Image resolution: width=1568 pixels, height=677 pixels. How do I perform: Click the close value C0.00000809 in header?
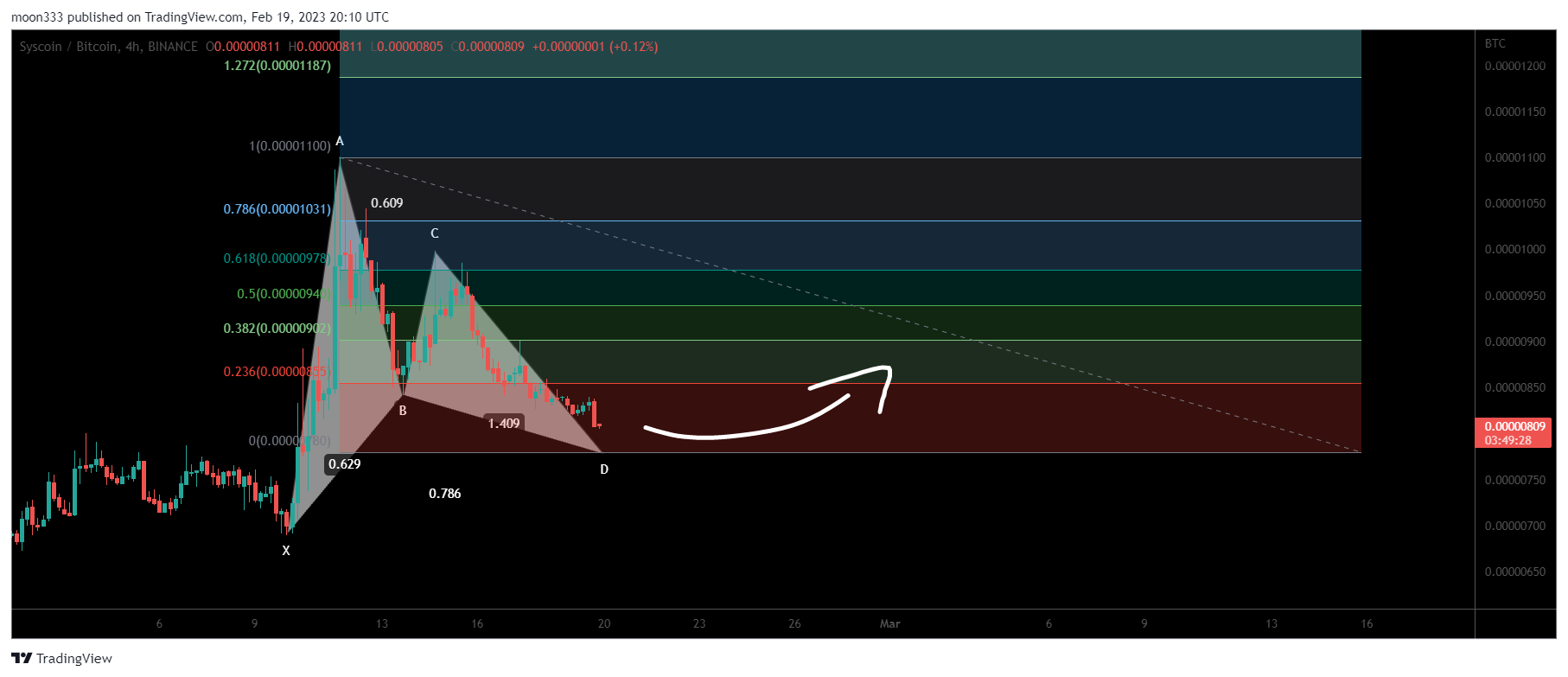click(488, 47)
